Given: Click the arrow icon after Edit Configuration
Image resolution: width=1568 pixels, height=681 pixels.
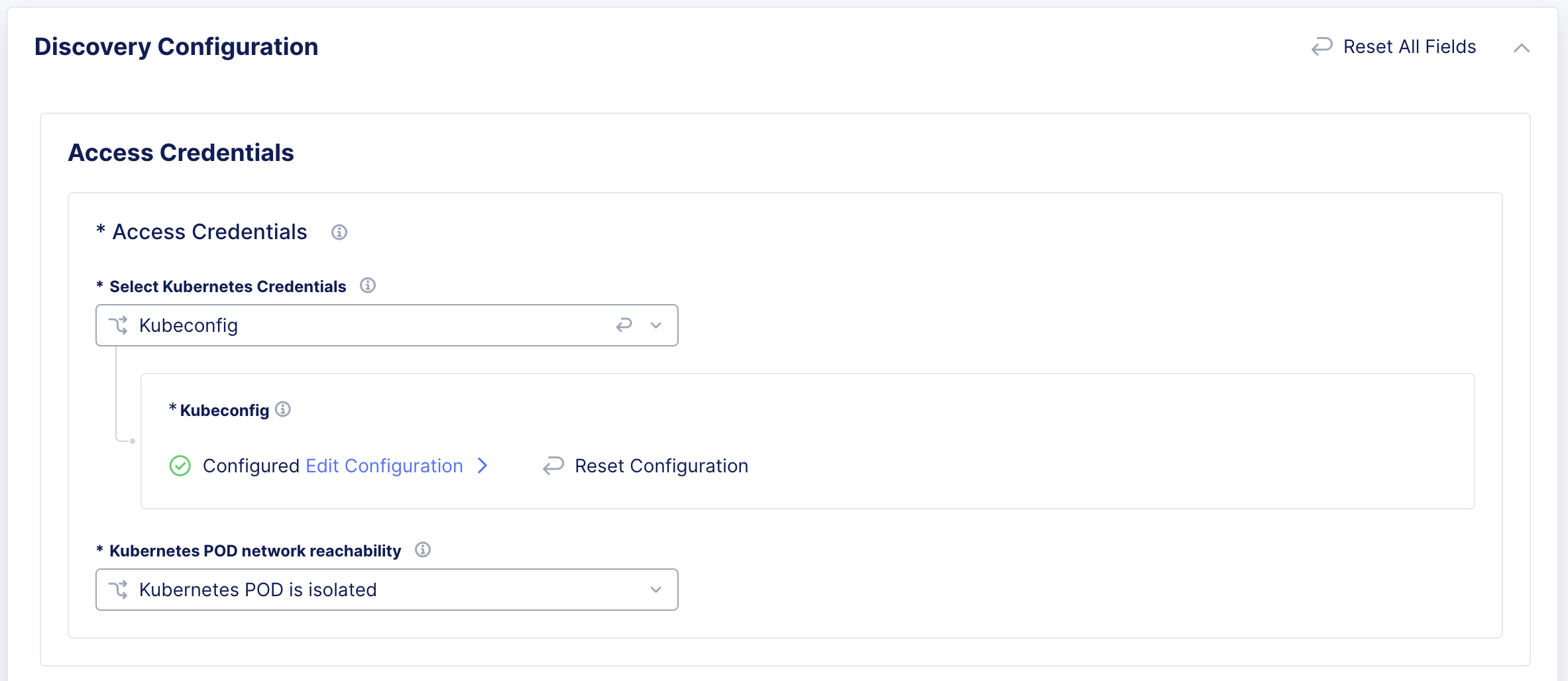Looking at the screenshot, I should [x=482, y=466].
